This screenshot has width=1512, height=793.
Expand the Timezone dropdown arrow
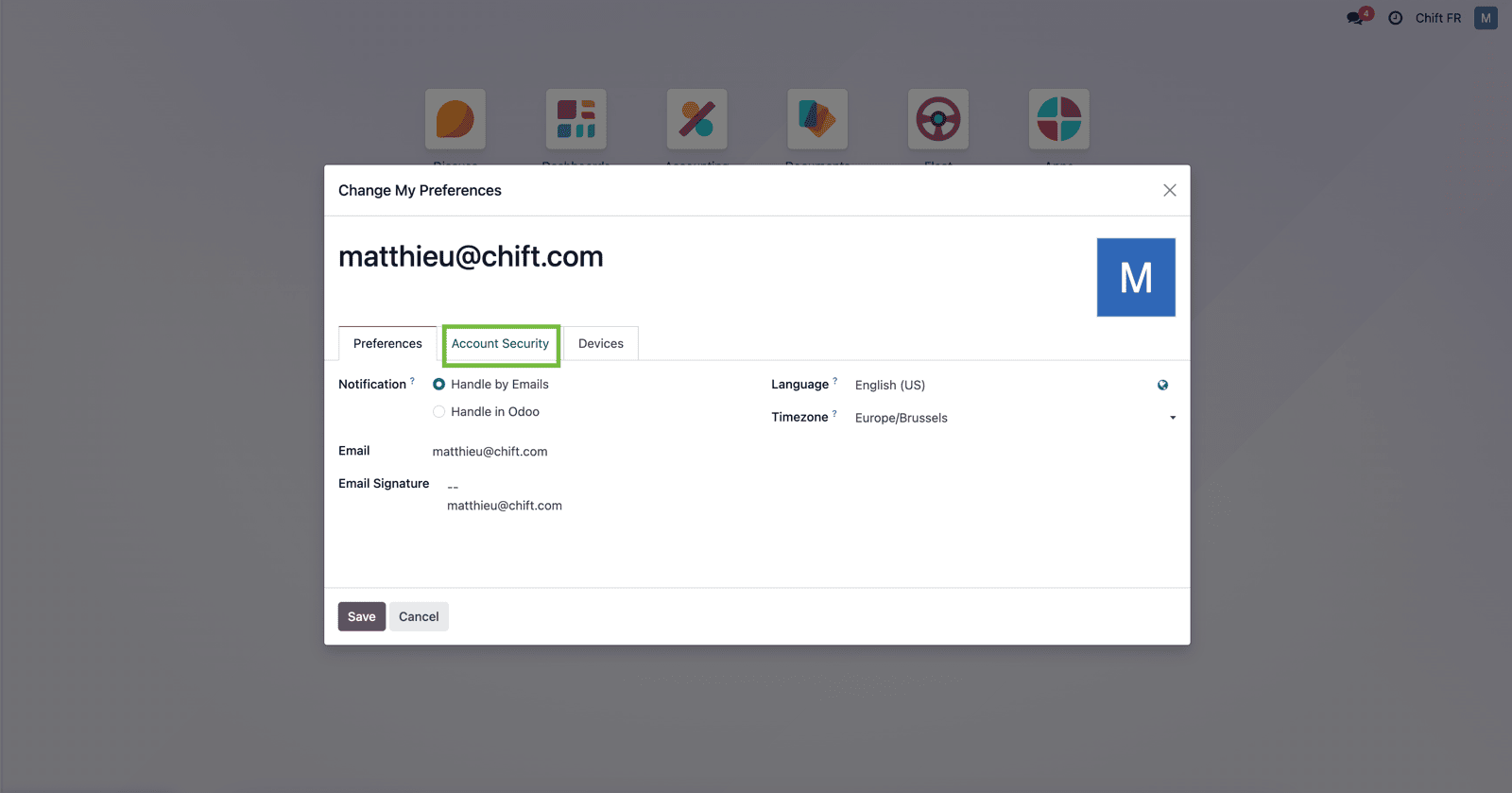coord(1173,418)
